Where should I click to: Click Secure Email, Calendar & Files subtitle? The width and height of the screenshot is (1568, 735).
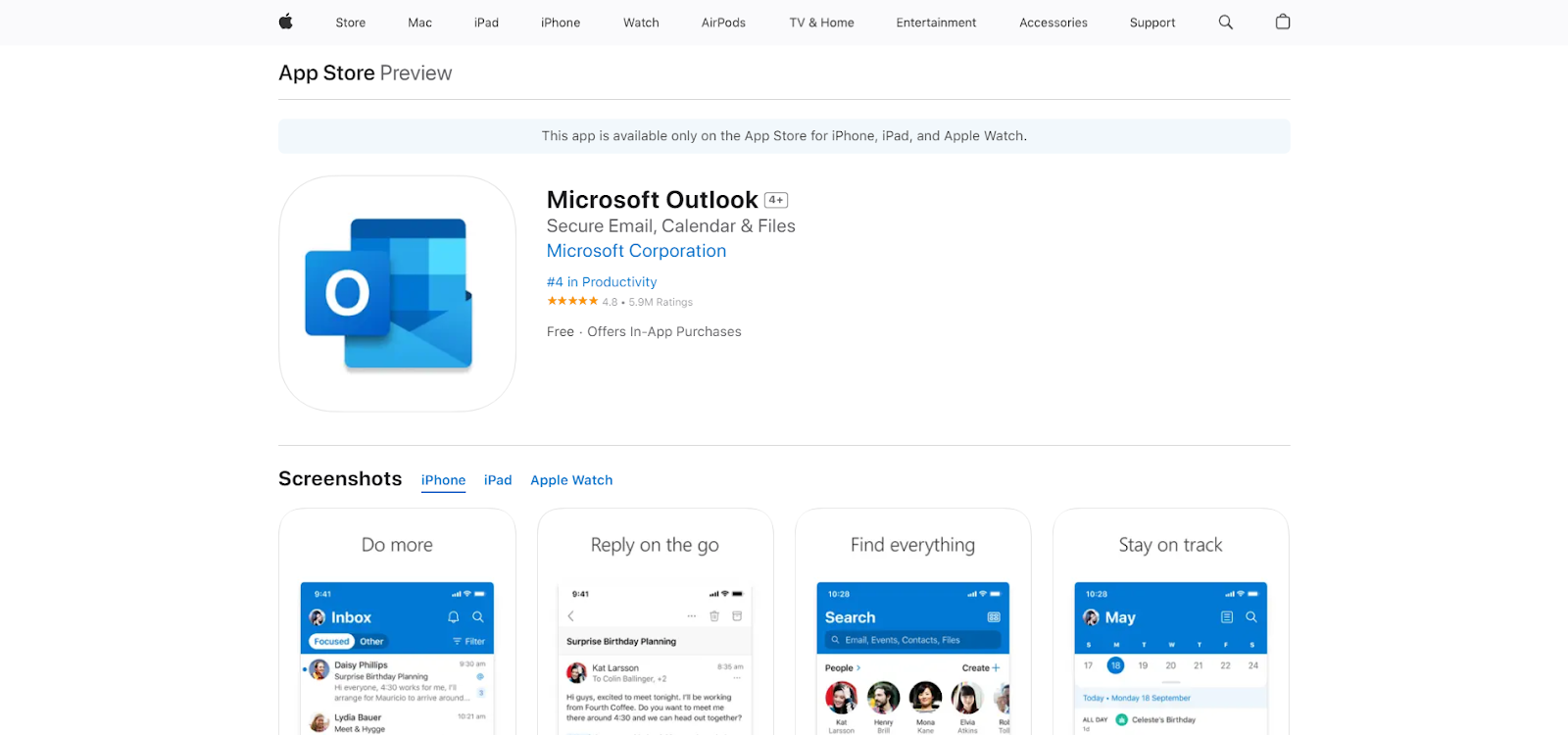pos(670,226)
